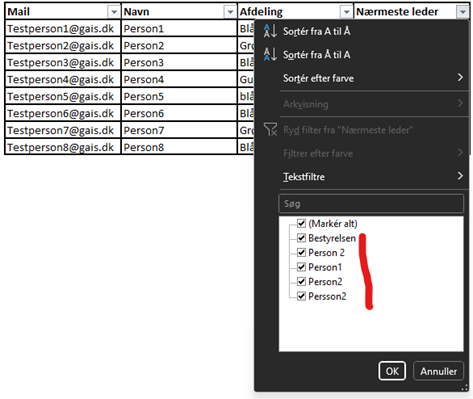Select the Afdeling header cell
This screenshot has height=399, width=473.
click(x=295, y=12)
